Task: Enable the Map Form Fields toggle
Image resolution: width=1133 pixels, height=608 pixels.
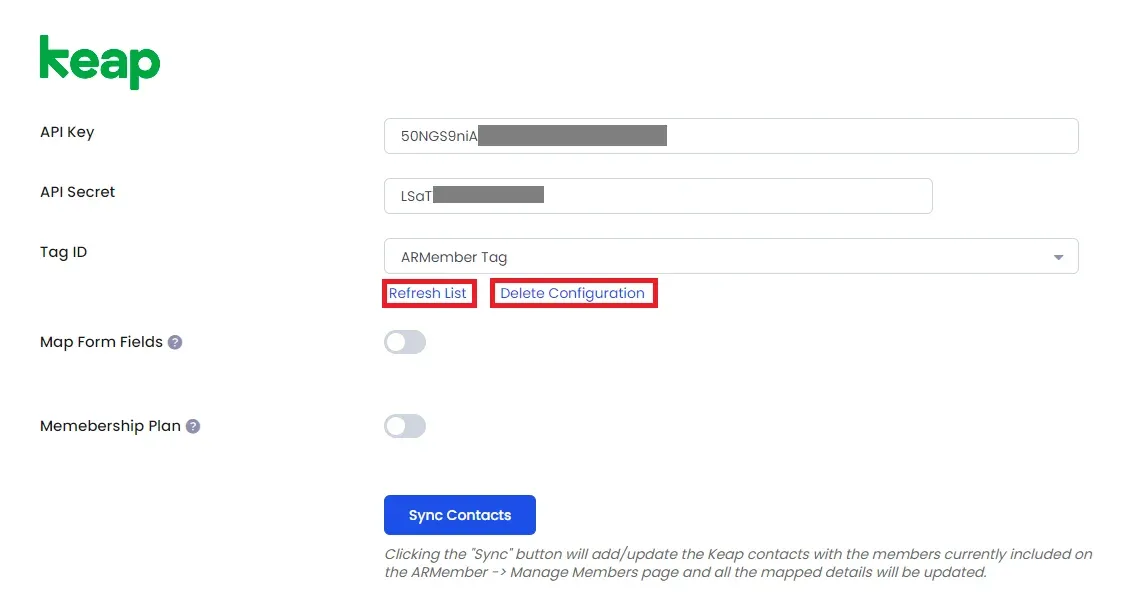Action: pos(405,342)
